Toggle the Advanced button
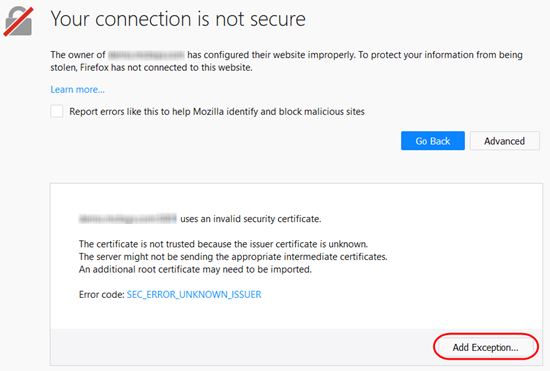The width and height of the screenshot is (550, 371). (x=505, y=141)
